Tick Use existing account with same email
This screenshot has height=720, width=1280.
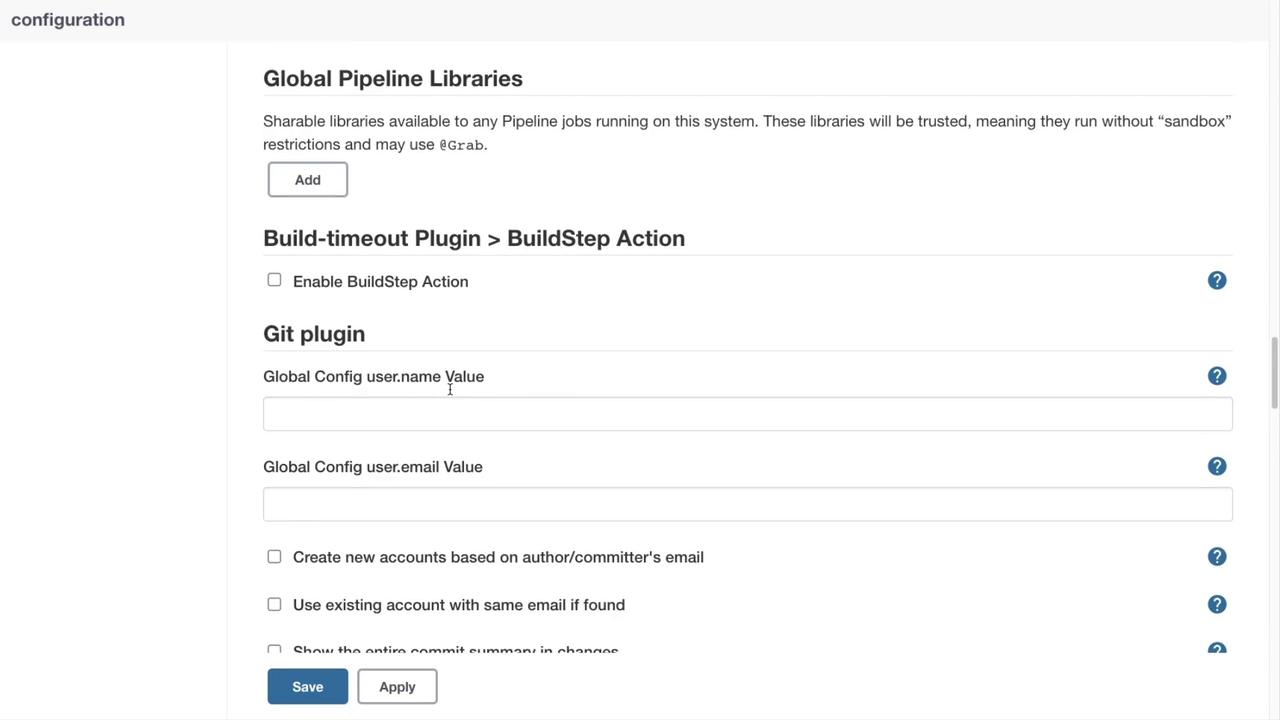[274, 605]
